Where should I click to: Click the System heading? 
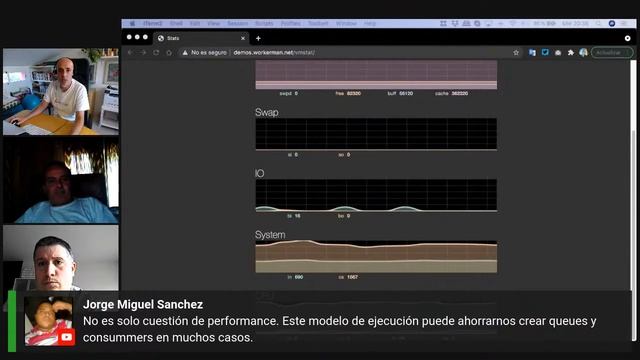[x=270, y=235]
